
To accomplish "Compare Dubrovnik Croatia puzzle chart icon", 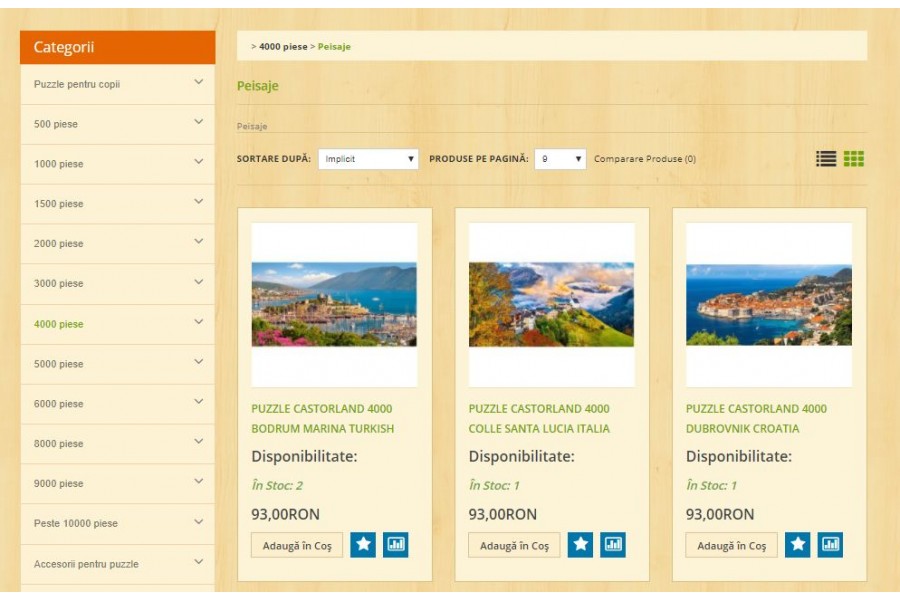I will 831,544.
